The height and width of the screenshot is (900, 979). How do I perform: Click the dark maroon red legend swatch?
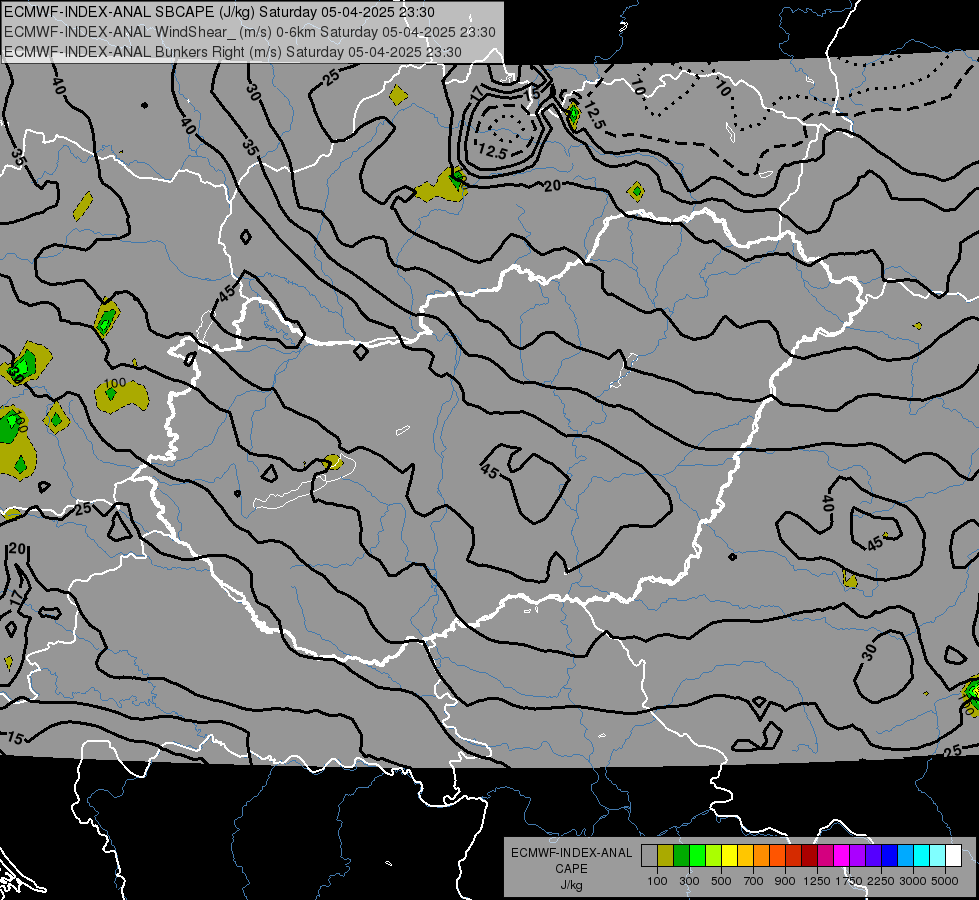pos(810,856)
